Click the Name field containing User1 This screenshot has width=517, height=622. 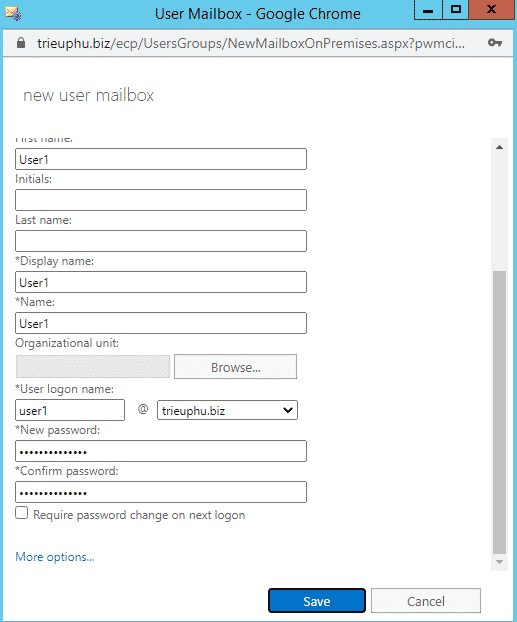pos(161,323)
